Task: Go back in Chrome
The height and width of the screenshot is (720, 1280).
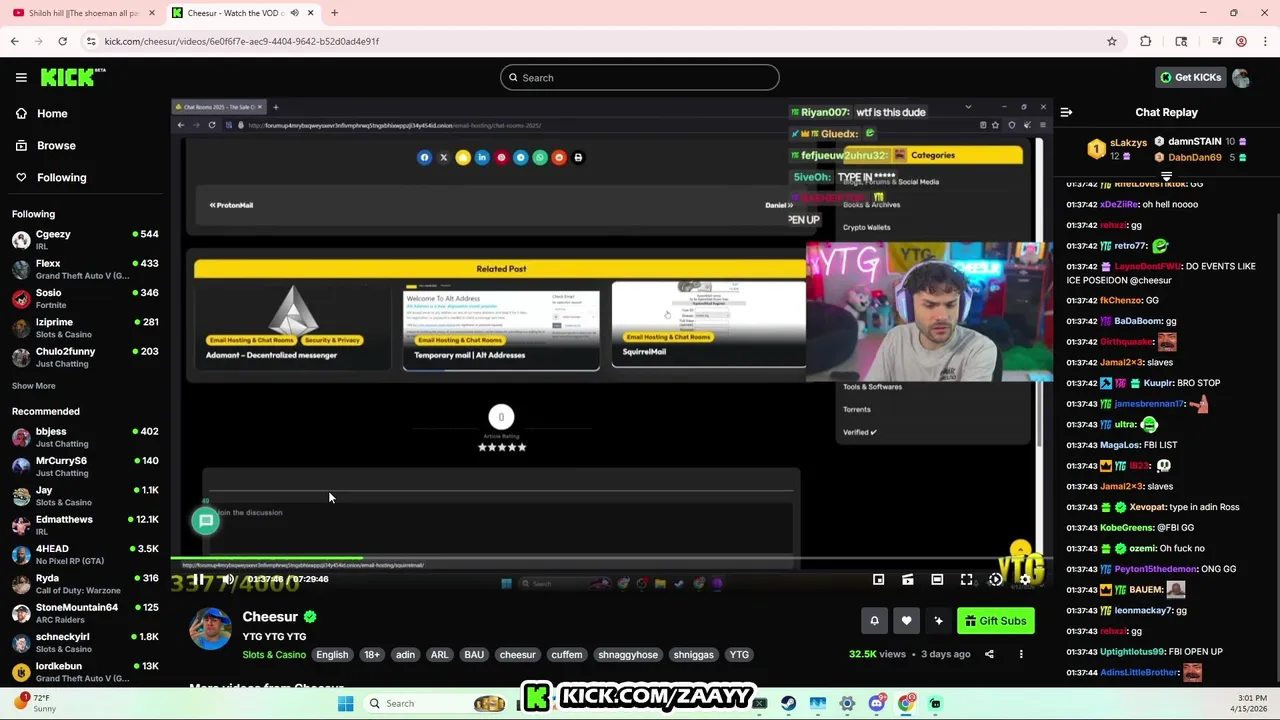Action: [14, 41]
